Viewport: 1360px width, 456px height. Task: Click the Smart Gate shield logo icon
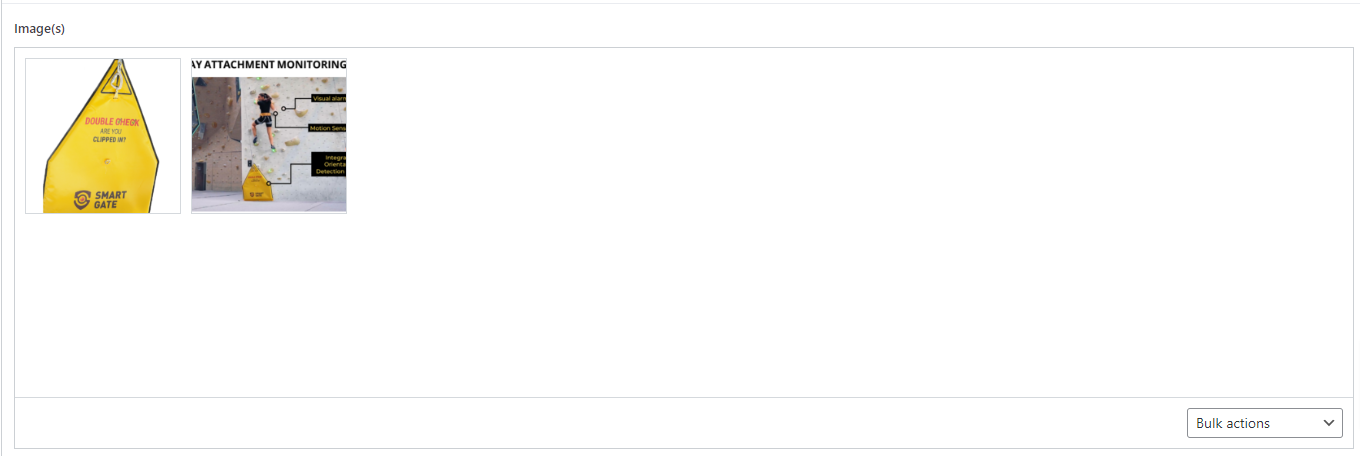84,200
